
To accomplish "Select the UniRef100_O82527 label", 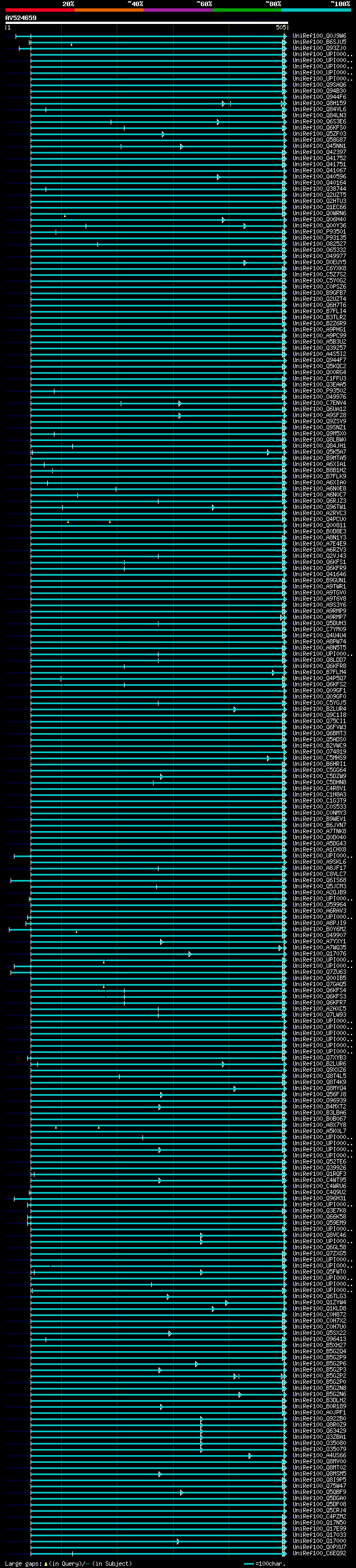I will 319,244.
